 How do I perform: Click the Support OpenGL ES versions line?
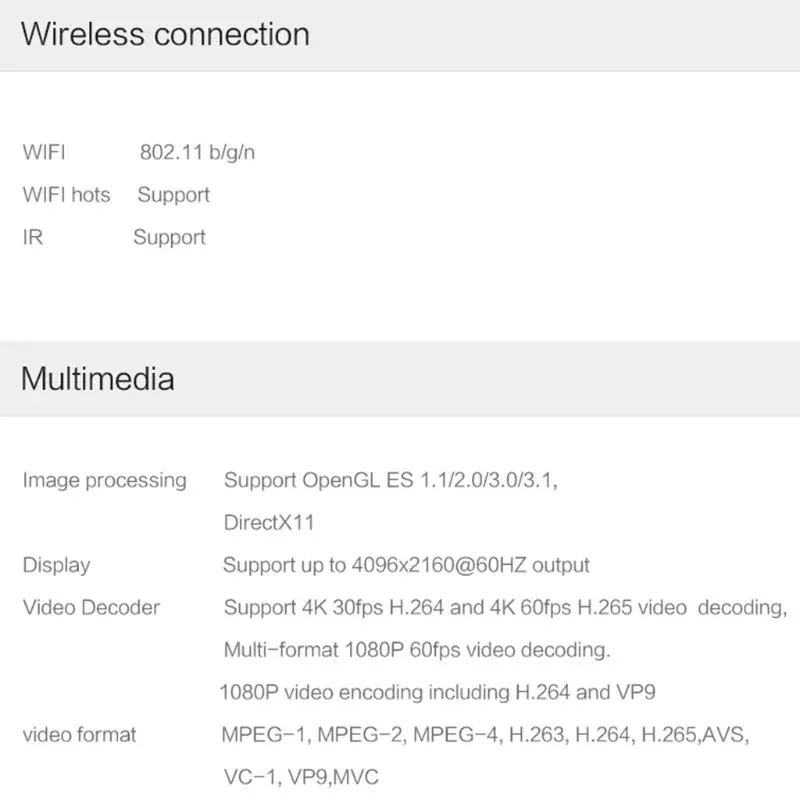pos(391,480)
